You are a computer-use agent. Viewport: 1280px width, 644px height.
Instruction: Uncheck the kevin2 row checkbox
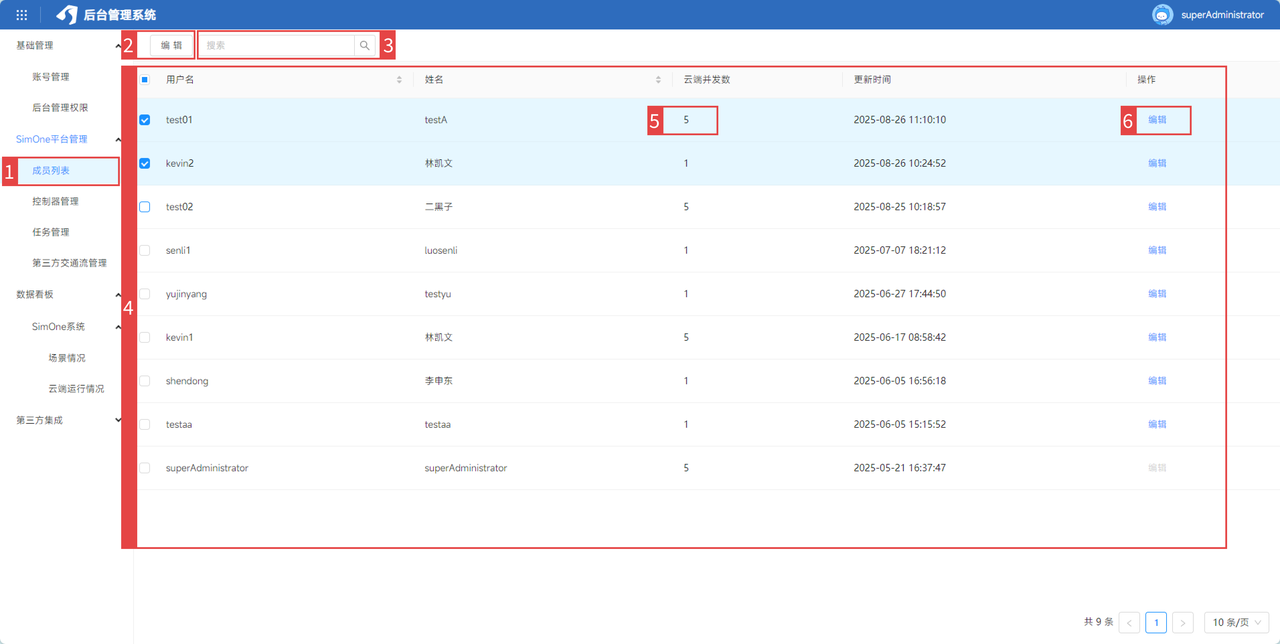145,163
